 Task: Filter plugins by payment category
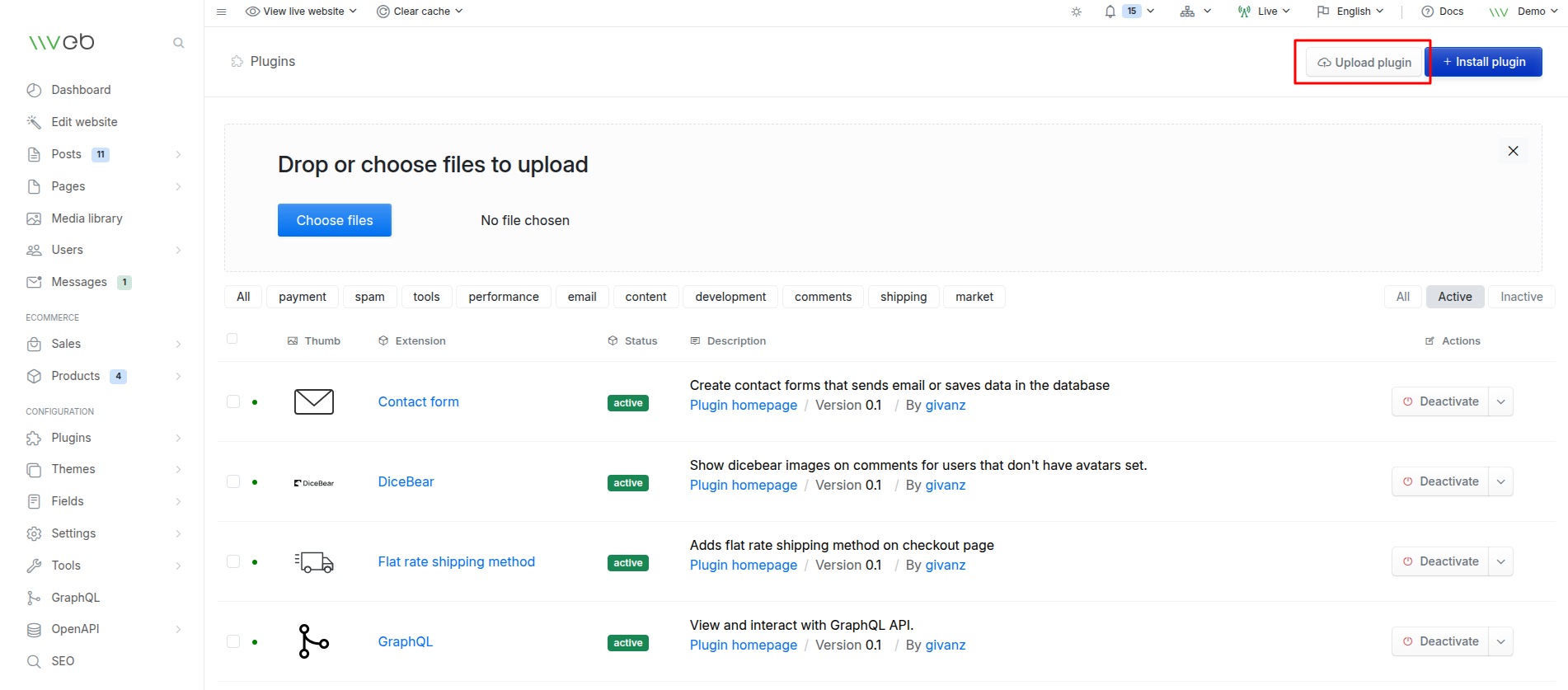point(302,297)
